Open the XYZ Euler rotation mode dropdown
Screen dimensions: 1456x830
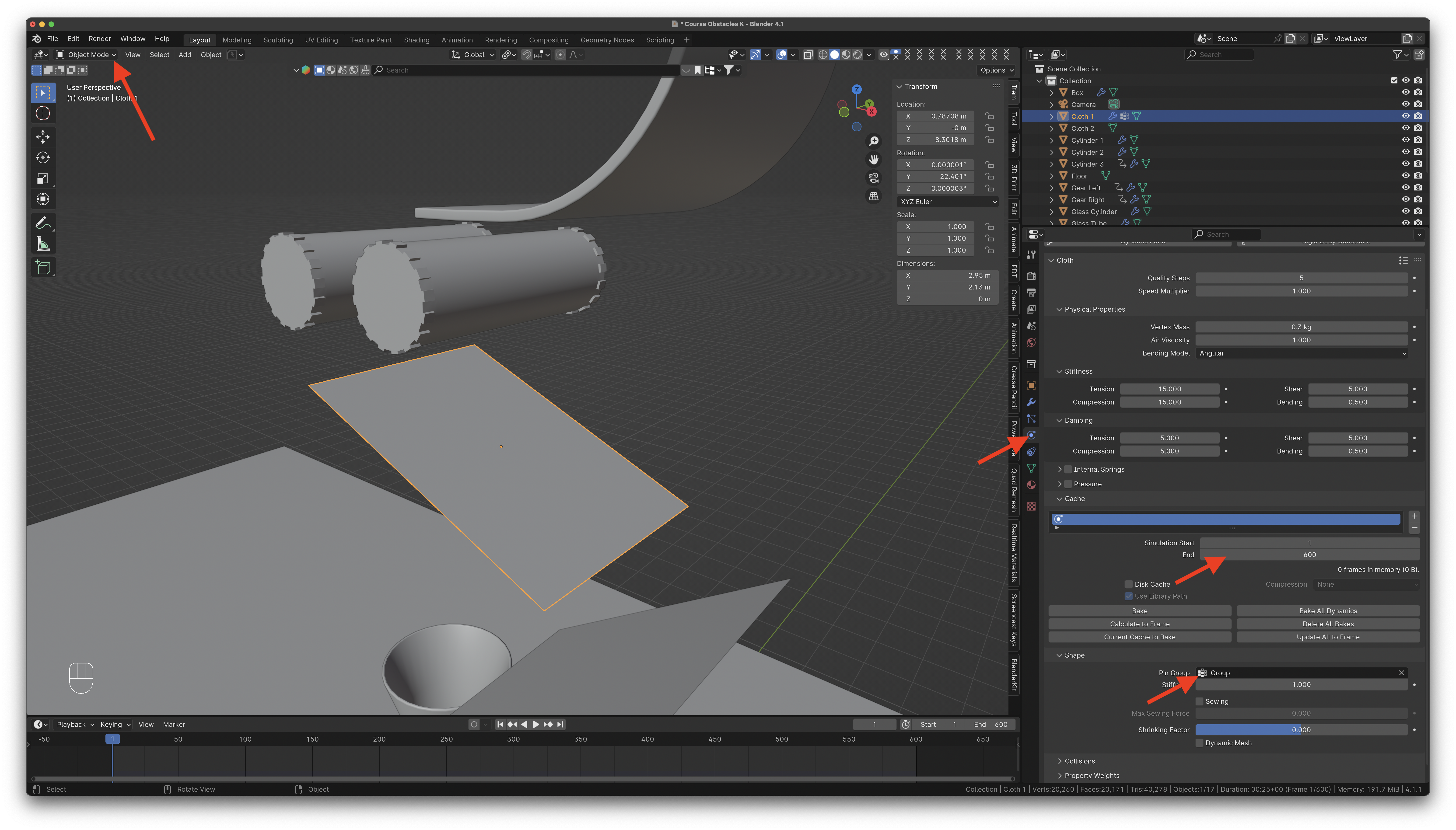pos(948,202)
